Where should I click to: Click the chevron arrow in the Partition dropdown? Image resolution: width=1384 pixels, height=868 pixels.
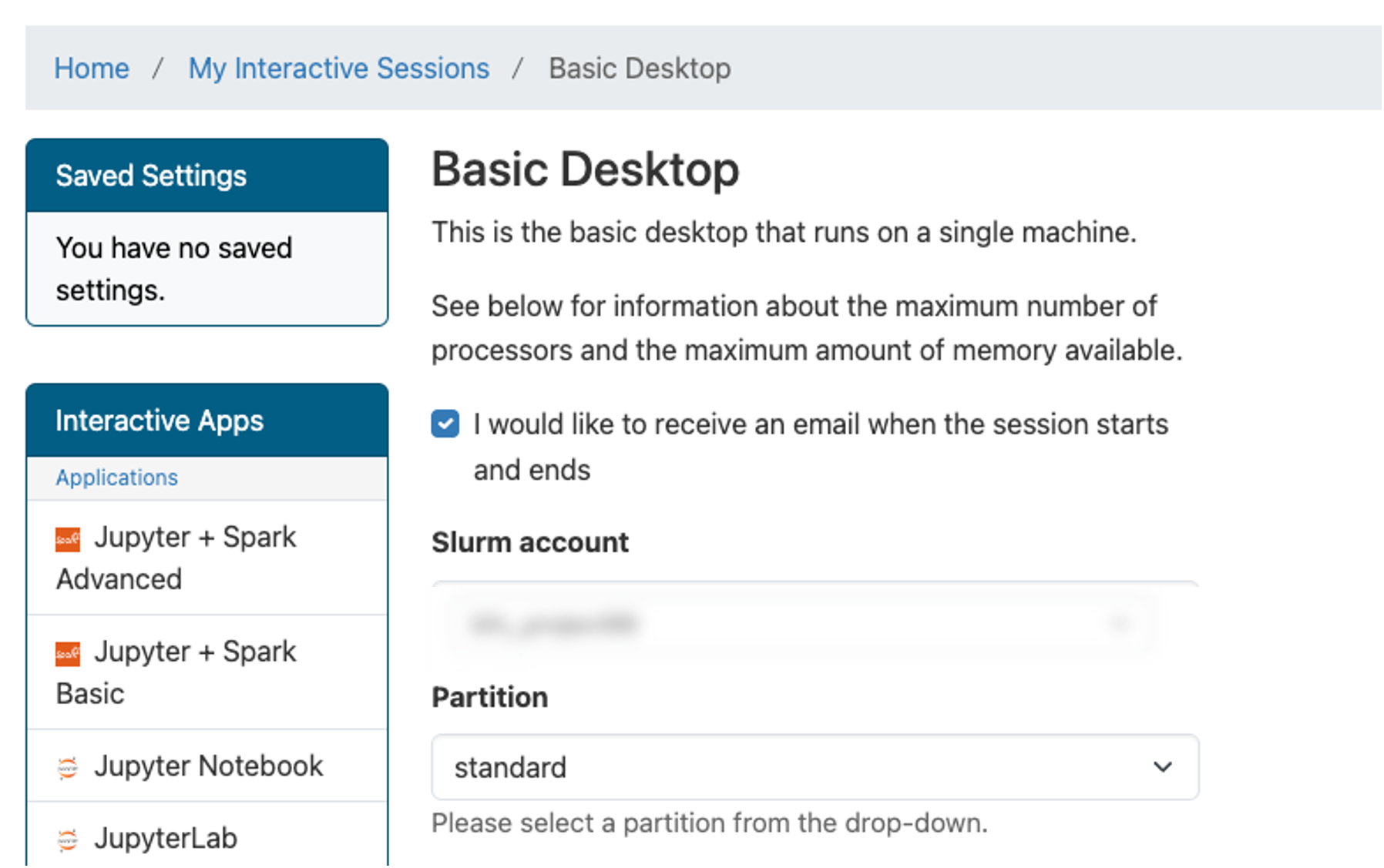pyautogui.click(x=1162, y=767)
